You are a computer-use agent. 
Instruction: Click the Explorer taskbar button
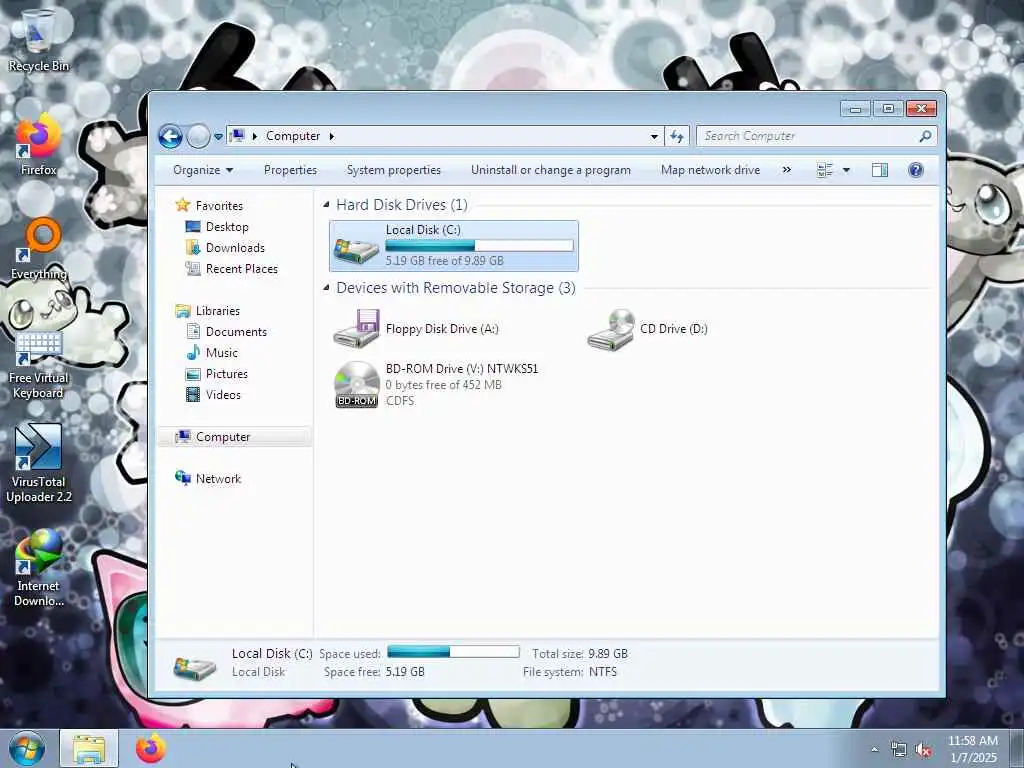pos(89,748)
